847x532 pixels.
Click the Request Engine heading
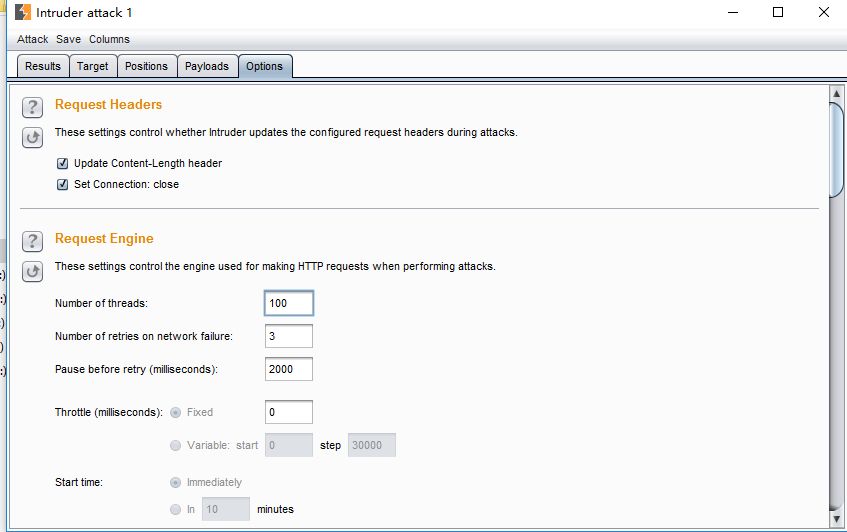(104, 238)
